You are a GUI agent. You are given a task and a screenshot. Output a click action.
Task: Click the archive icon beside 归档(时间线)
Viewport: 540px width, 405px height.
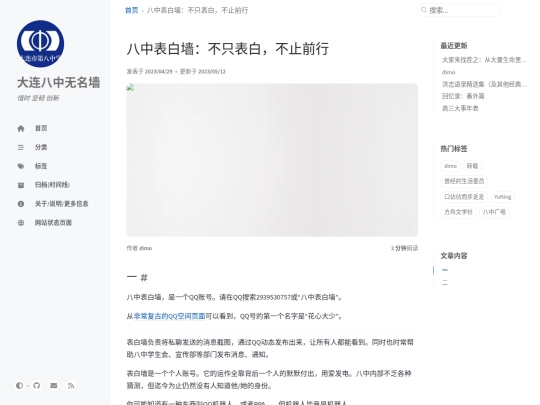[x=21, y=185]
